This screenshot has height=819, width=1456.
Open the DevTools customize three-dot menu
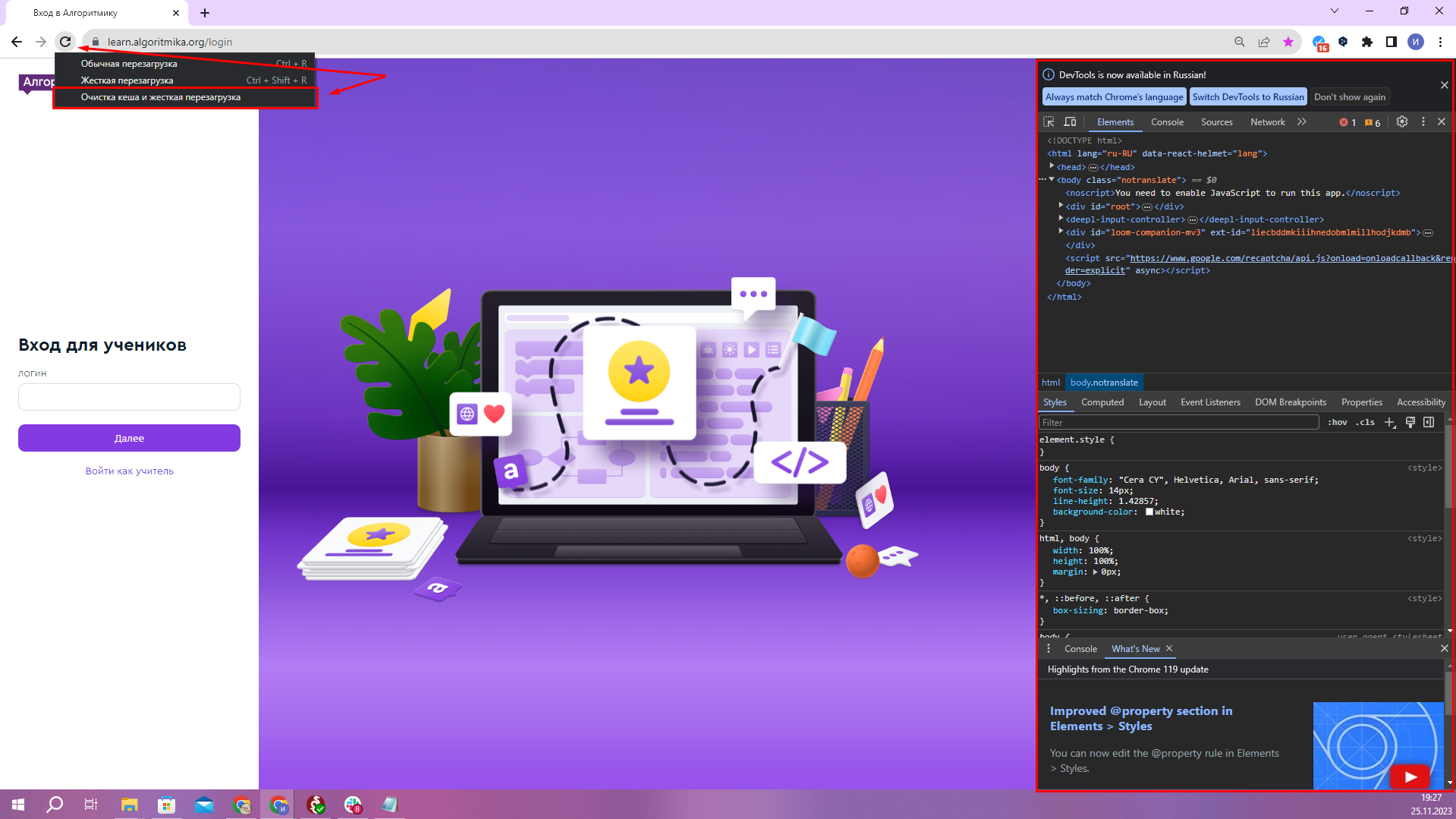[x=1423, y=121]
